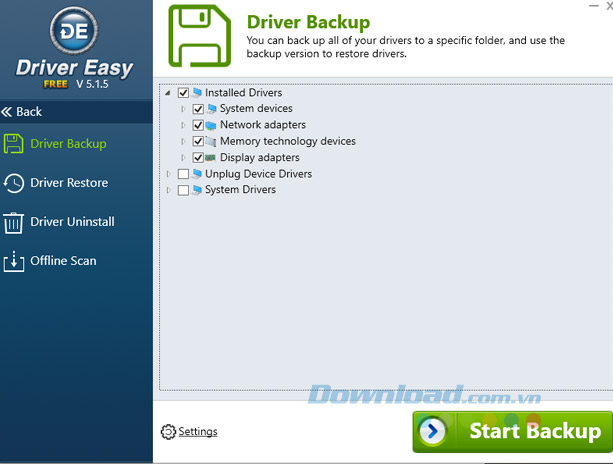Open Driver Restore in the sidebar
This screenshot has width=613, height=464.
point(76,183)
